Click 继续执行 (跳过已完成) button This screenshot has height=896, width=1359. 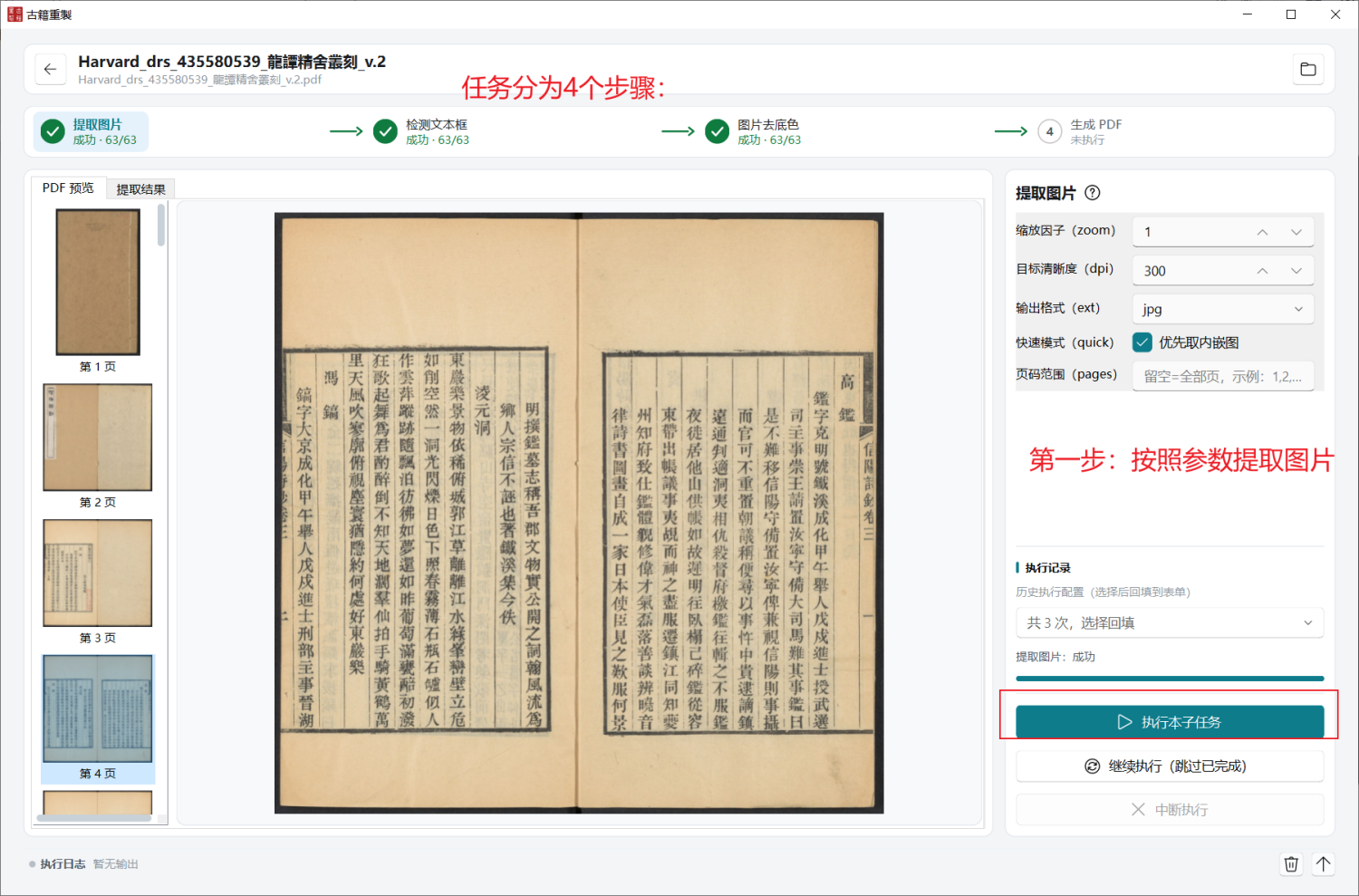[1170, 766]
